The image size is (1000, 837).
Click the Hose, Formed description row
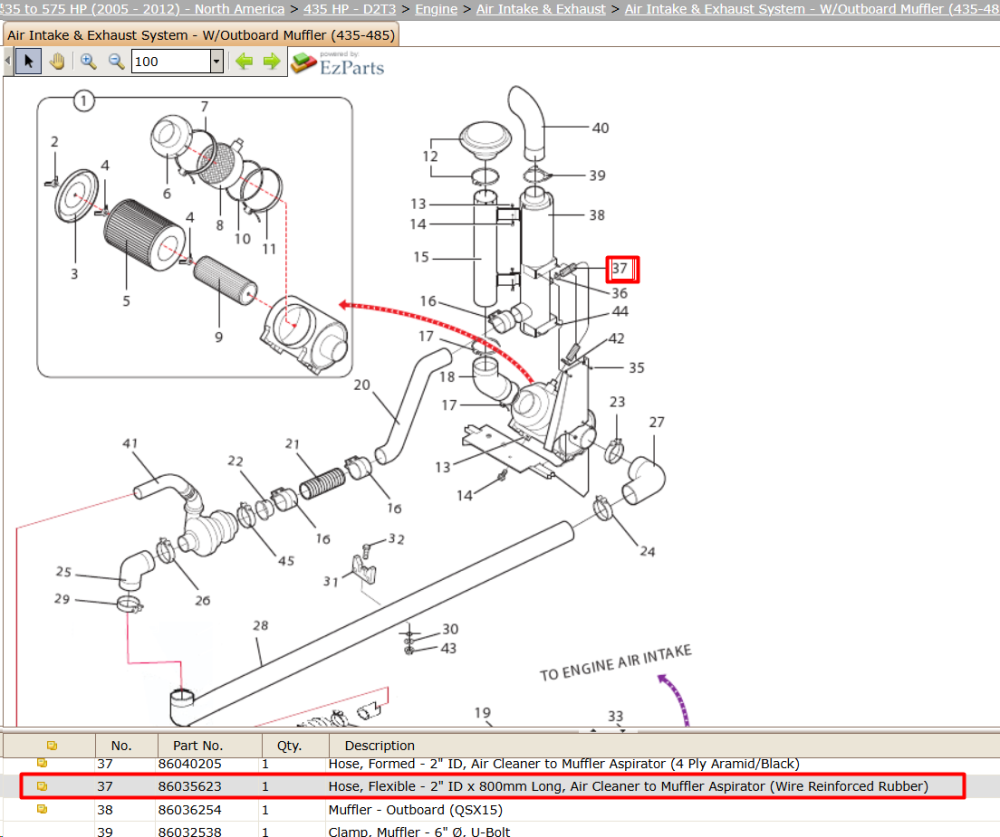pos(564,764)
